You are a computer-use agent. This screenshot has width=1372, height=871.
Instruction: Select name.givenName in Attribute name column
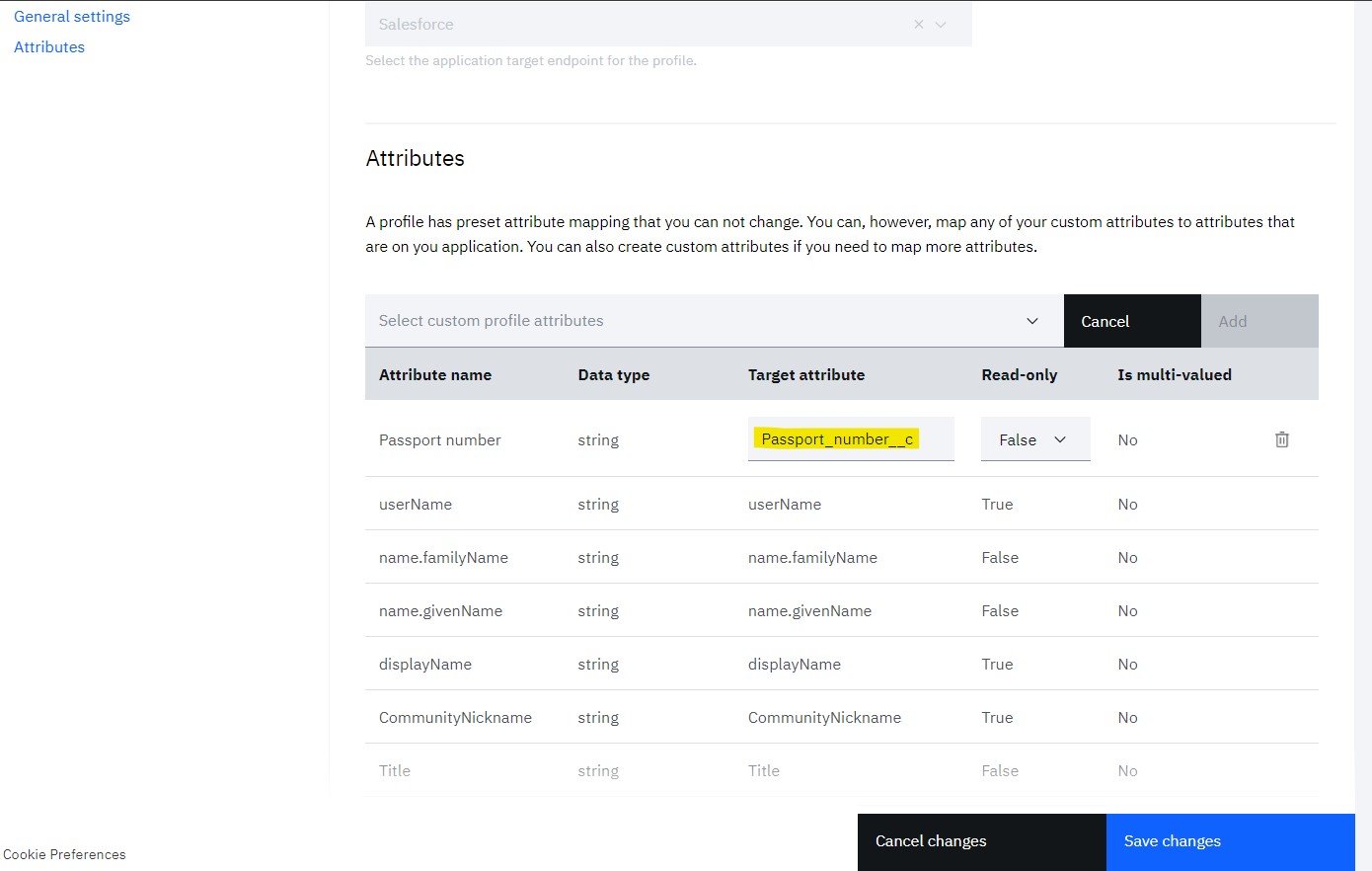(x=440, y=611)
